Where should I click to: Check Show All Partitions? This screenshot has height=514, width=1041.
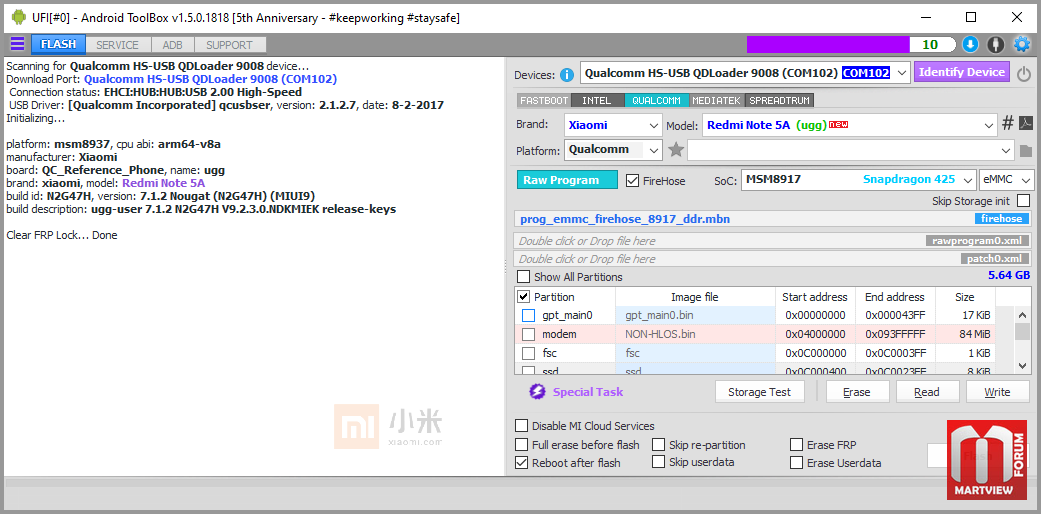[x=524, y=276]
